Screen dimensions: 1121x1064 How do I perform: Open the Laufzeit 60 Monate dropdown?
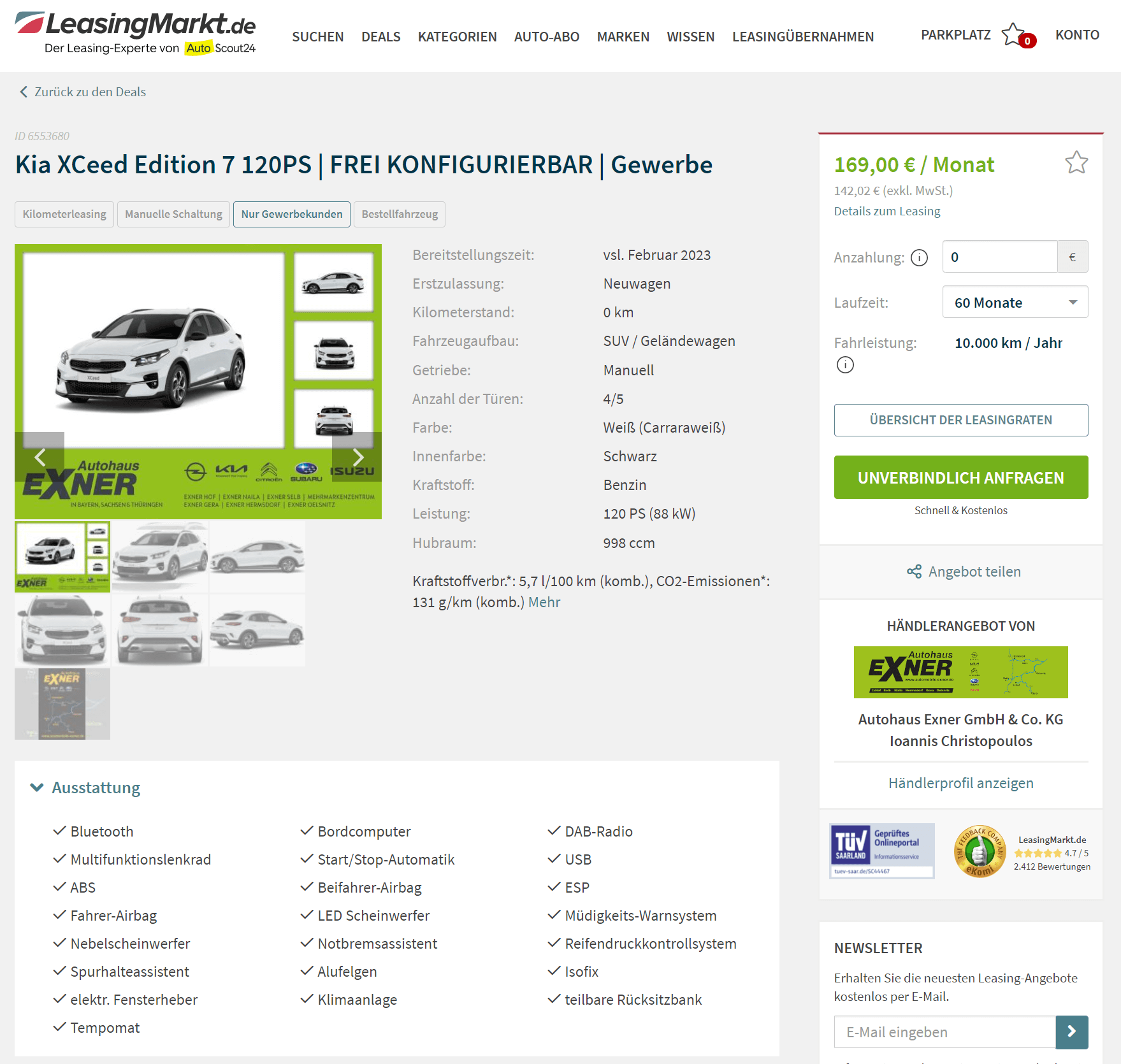1015,302
